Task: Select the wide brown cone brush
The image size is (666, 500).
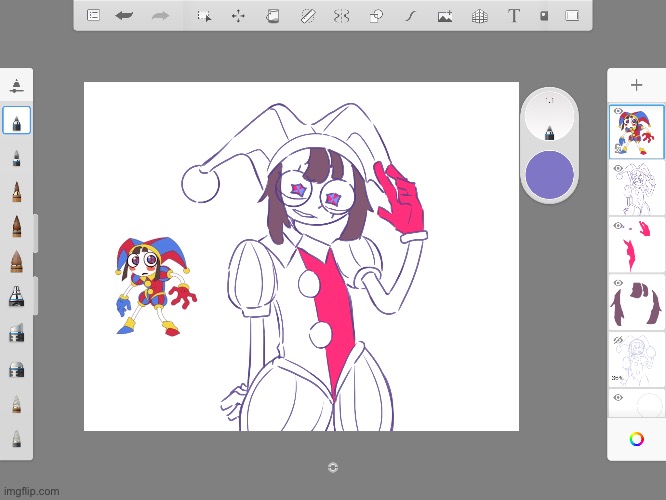Action: tap(17, 261)
